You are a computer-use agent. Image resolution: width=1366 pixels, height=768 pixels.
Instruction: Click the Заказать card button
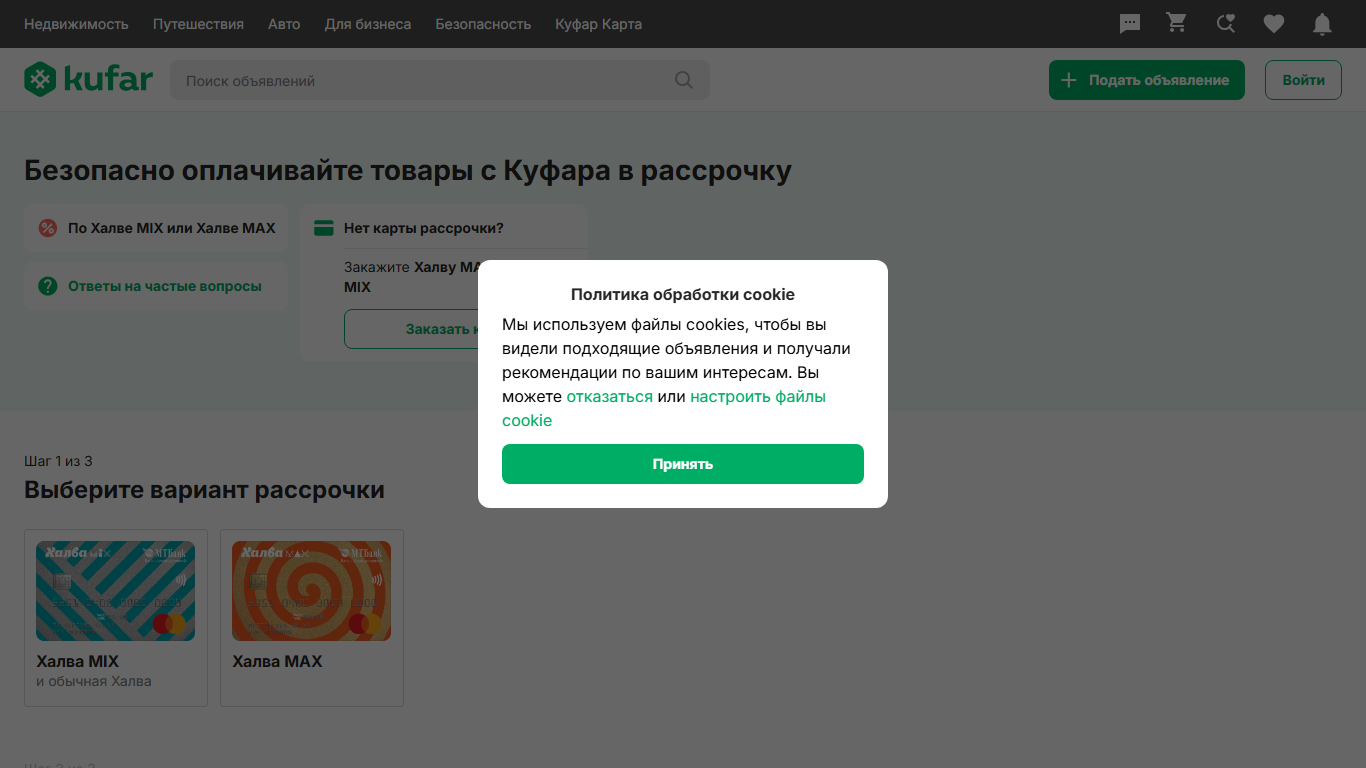click(411, 329)
